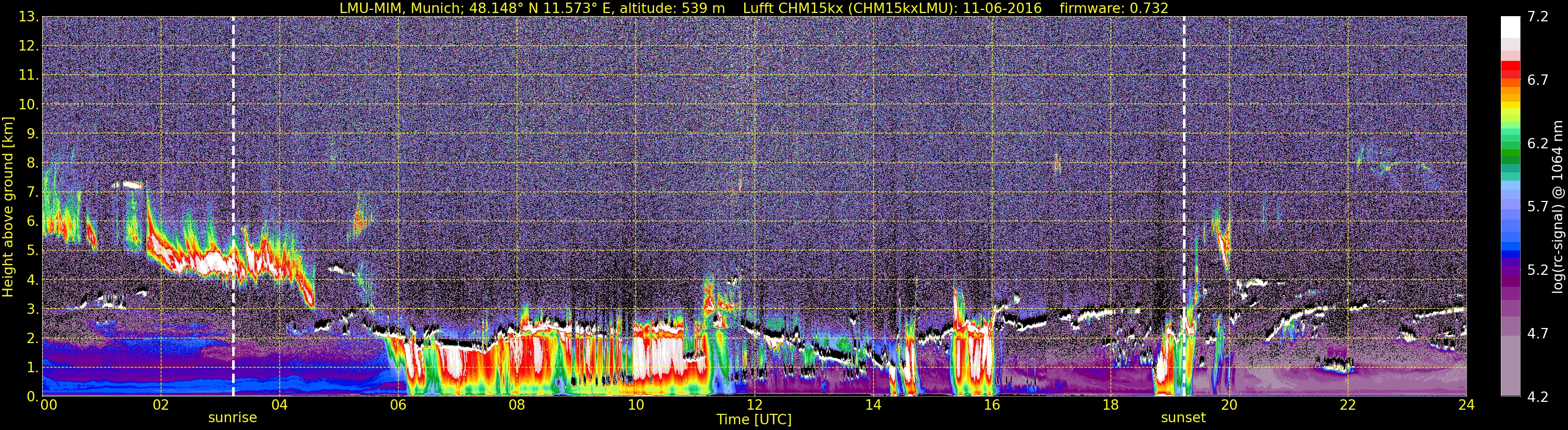Click the dashed white sunrise marker line
The image size is (1568, 430).
[x=233, y=207]
